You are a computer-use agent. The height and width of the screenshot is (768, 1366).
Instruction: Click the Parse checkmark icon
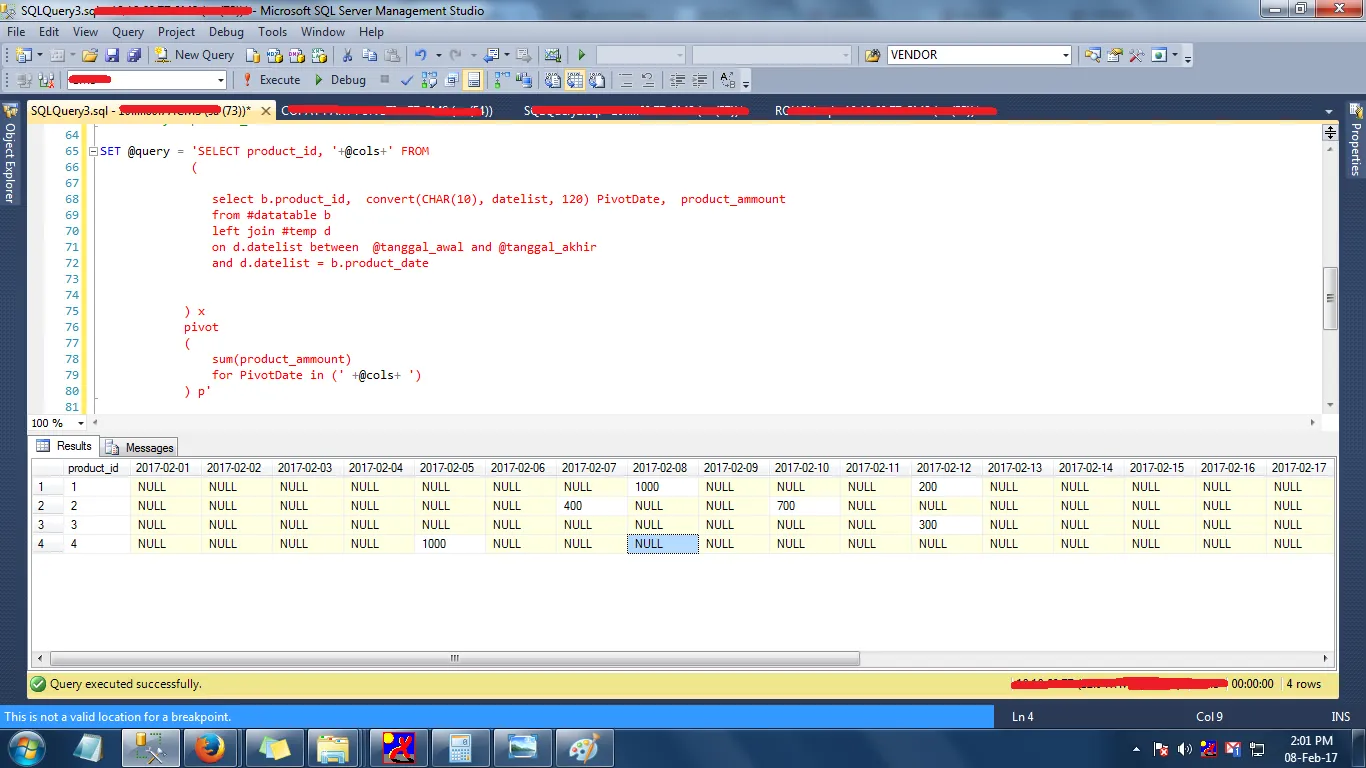point(407,80)
